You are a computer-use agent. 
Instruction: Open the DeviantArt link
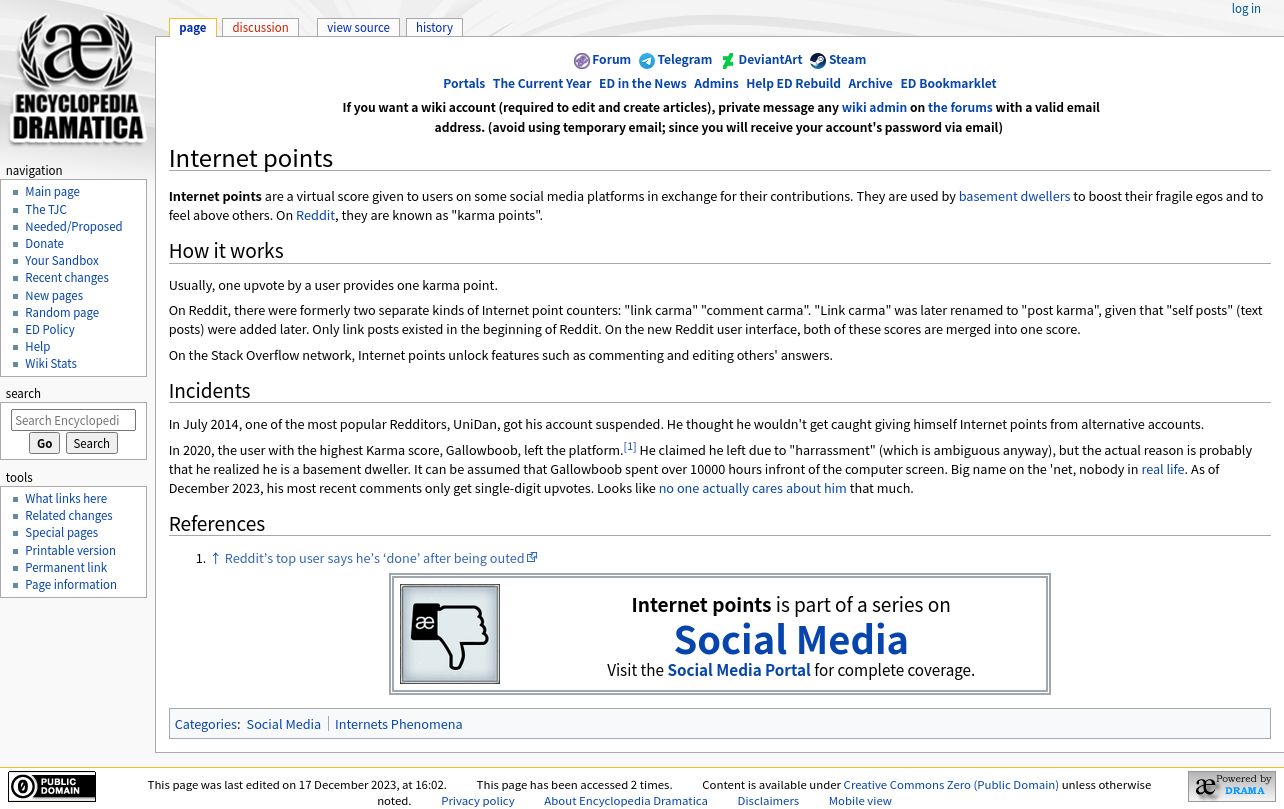click(x=770, y=60)
